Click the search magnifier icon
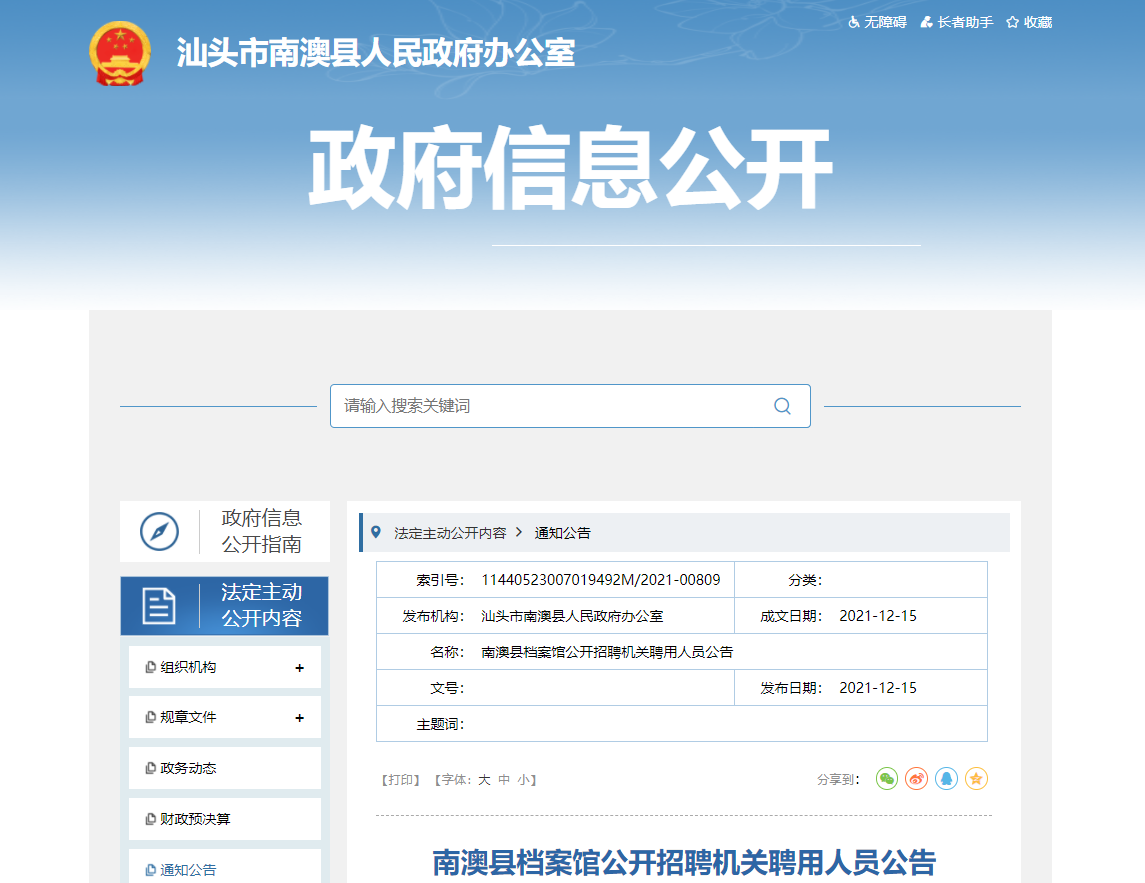The height and width of the screenshot is (883, 1145). coord(782,406)
